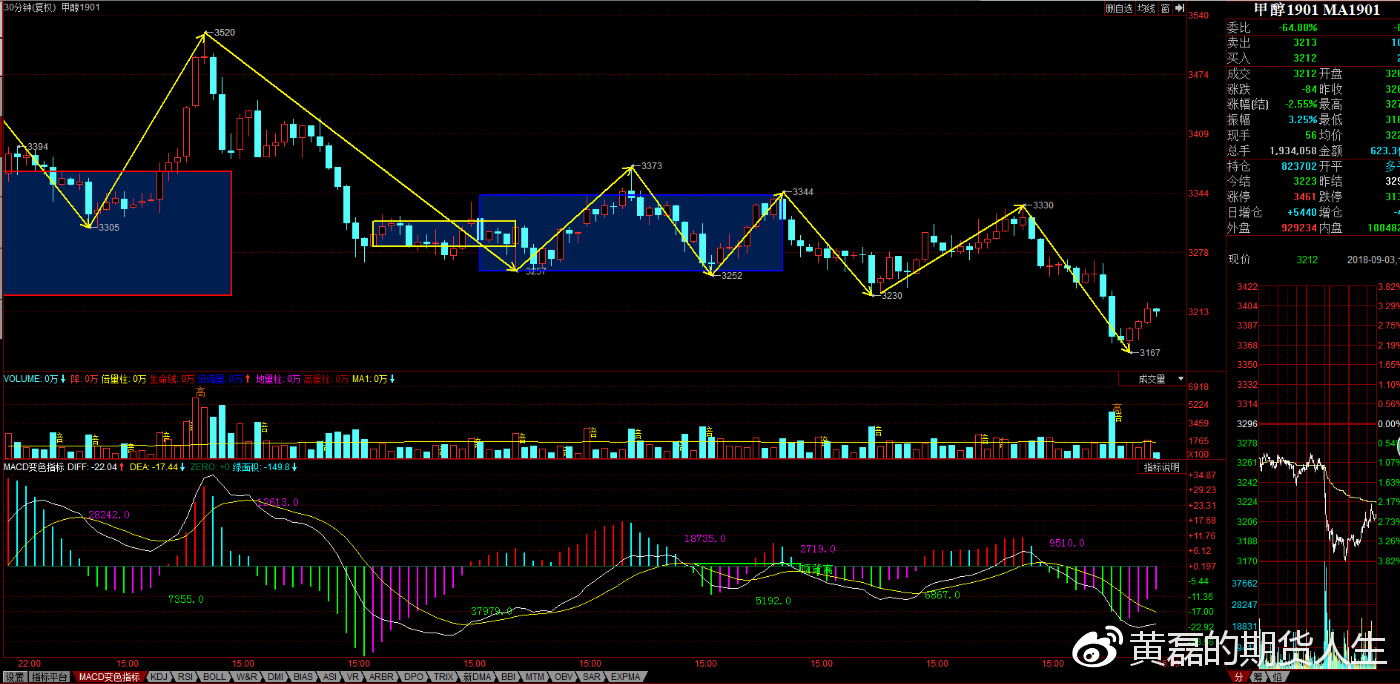Click the 30分钟(复权) period label
Image resolution: width=1400 pixels, height=684 pixels.
[28, 8]
